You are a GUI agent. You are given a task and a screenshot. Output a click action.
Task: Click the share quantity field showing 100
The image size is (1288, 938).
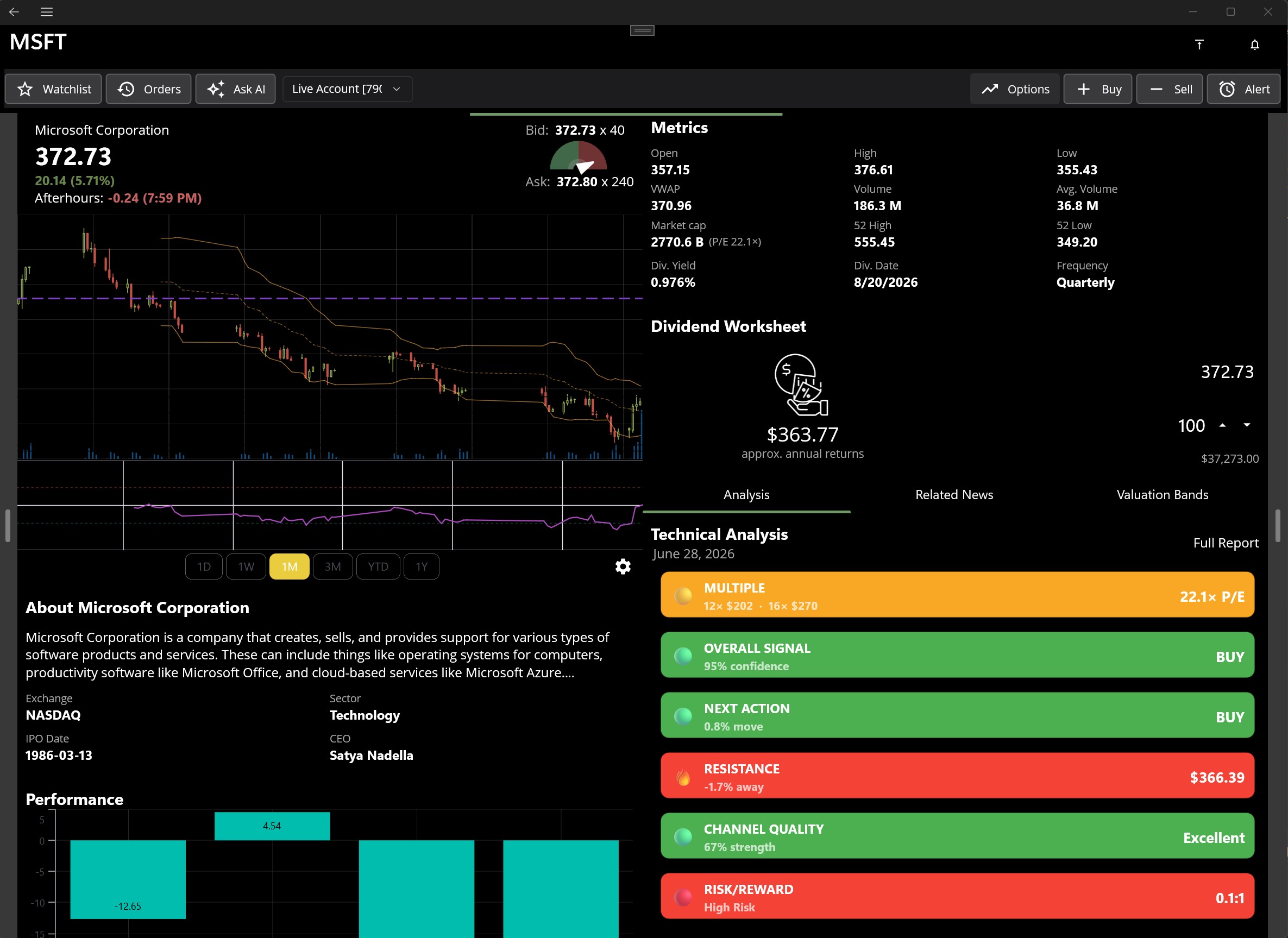click(1191, 425)
